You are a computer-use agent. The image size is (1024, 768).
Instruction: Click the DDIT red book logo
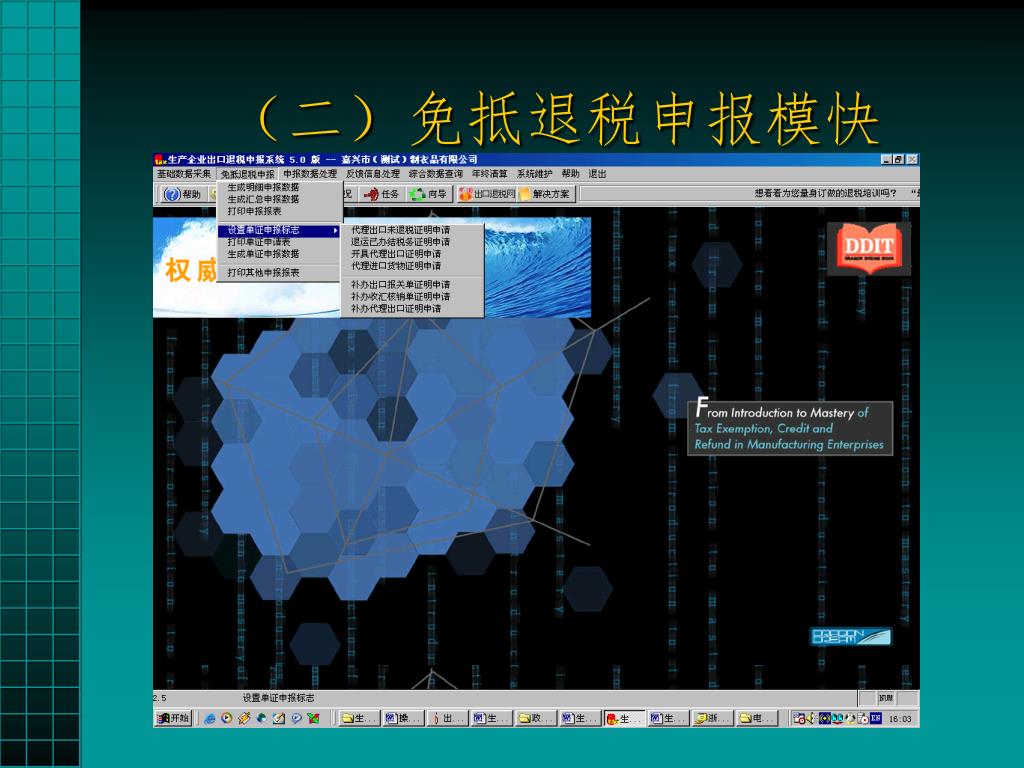coord(869,248)
